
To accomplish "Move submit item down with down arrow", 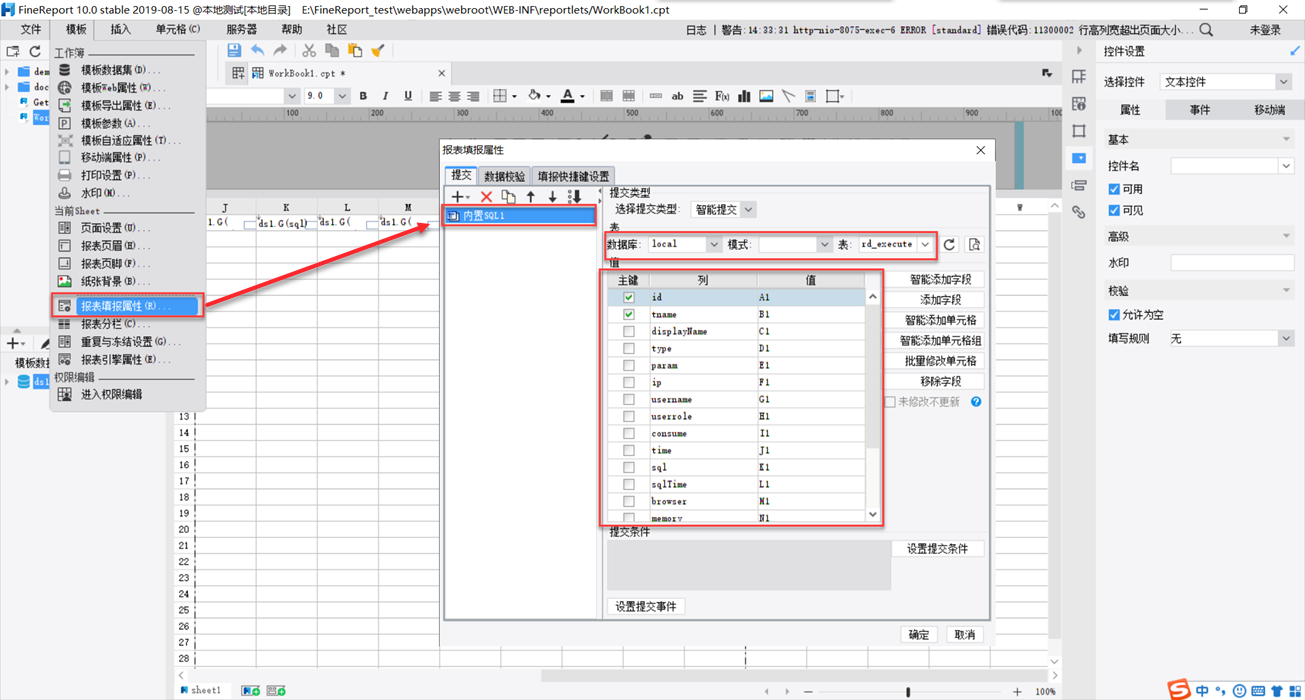I will [x=552, y=197].
